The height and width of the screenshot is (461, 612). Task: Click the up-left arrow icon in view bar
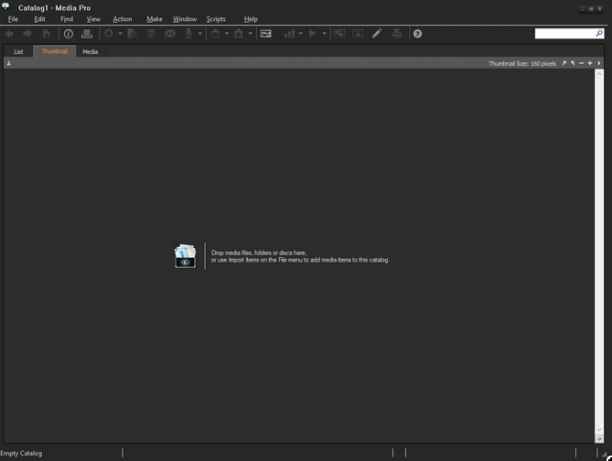[x=573, y=63]
